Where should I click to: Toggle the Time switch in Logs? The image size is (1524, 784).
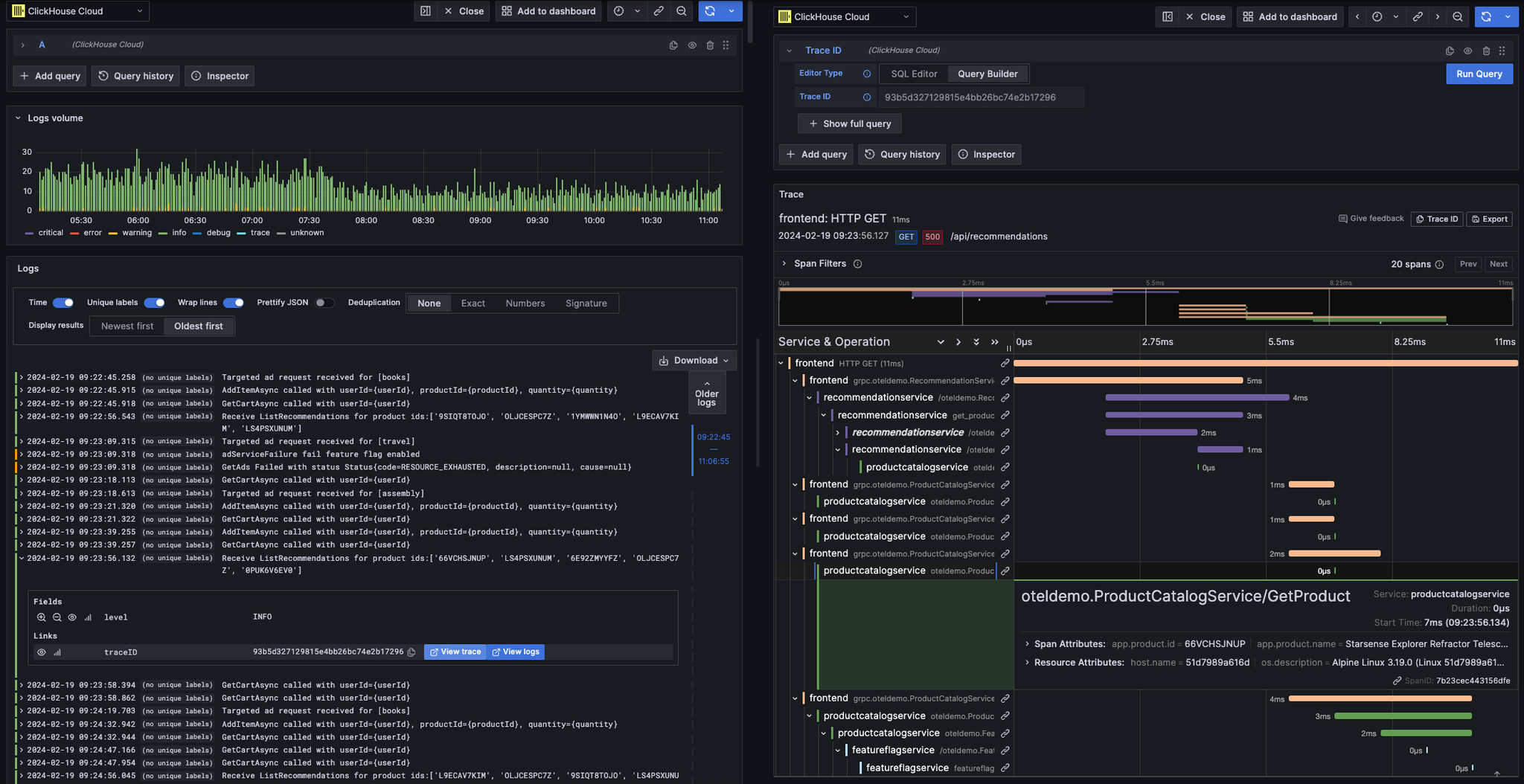(x=63, y=303)
